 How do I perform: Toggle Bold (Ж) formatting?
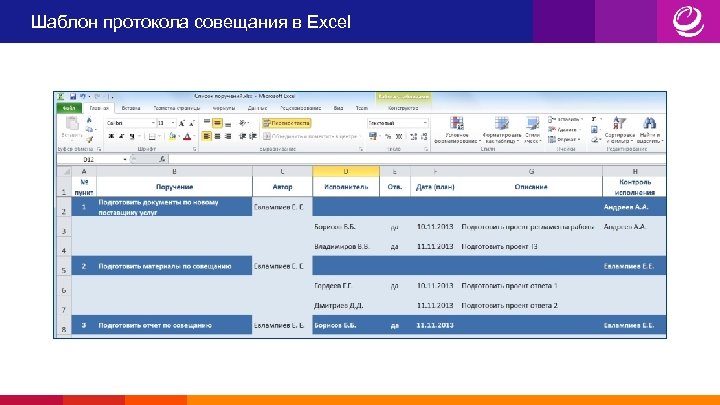(x=111, y=136)
